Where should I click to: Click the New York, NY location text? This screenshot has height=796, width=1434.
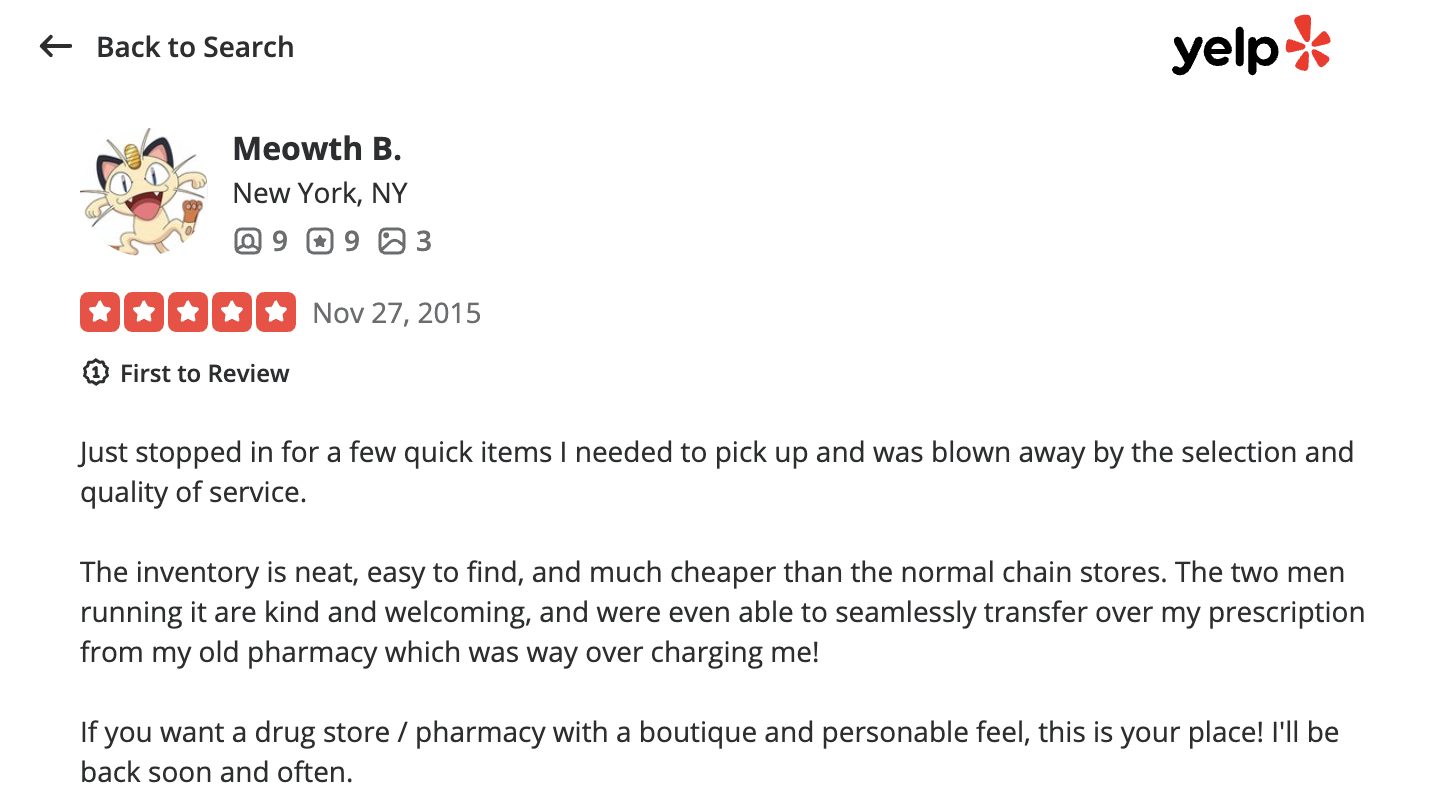320,193
